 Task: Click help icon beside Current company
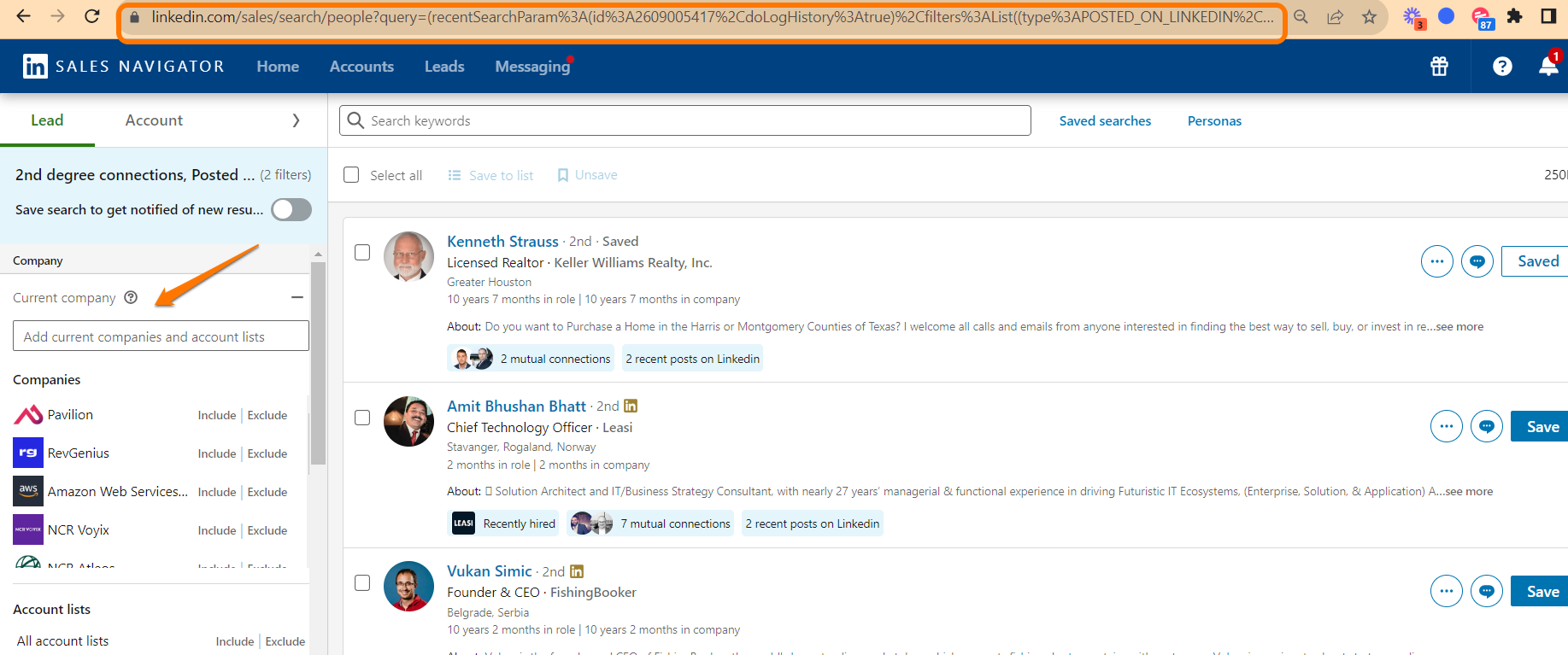point(131,297)
